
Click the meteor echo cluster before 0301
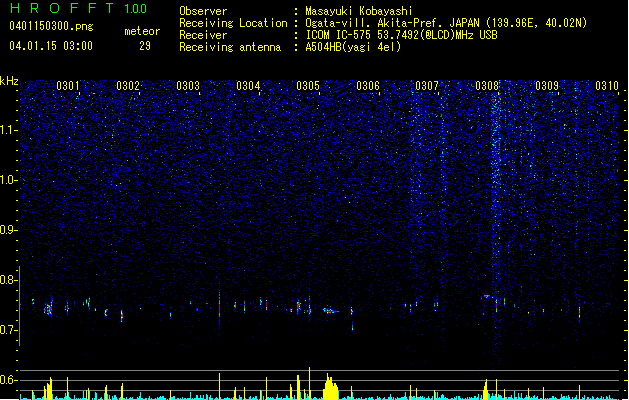[48, 309]
